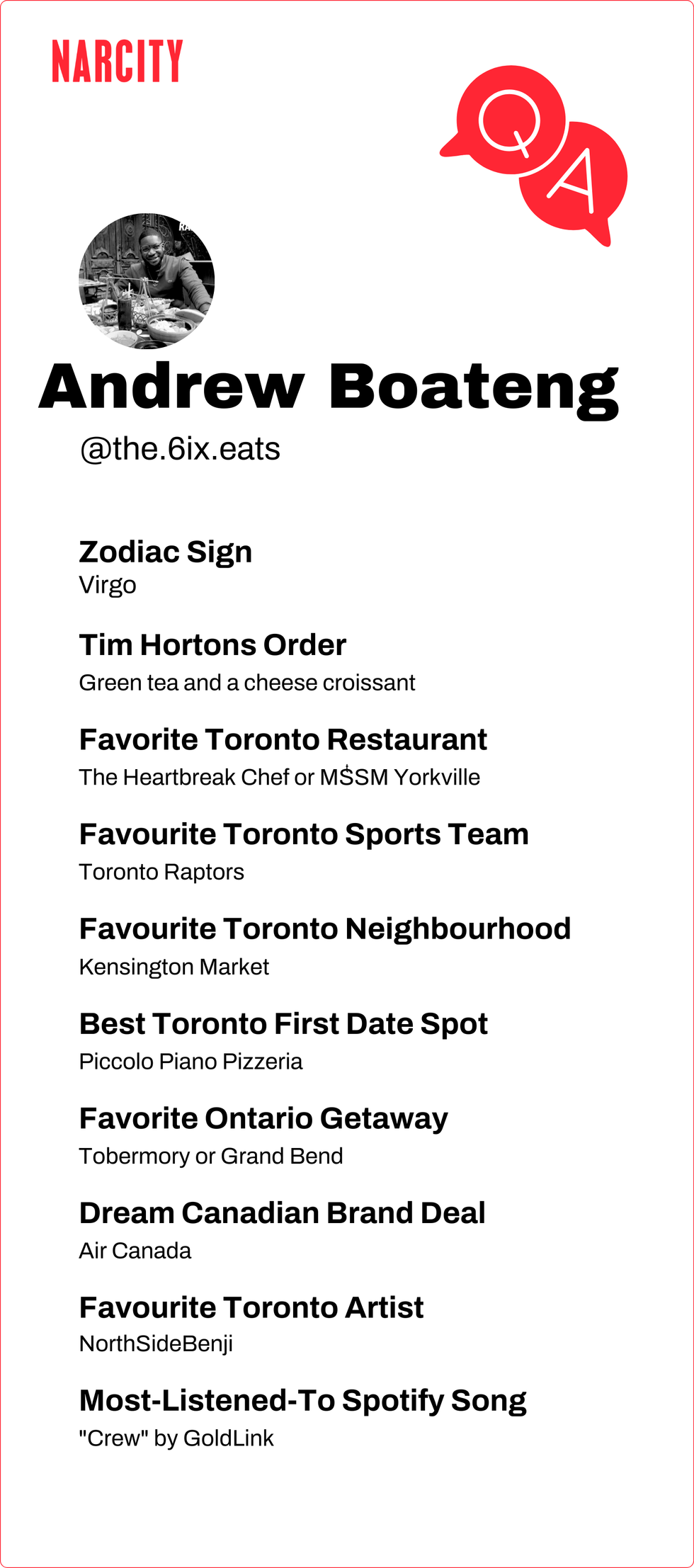Click the Narcity logo
Image resolution: width=694 pixels, height=1568 pixels.
click(117, 61)
